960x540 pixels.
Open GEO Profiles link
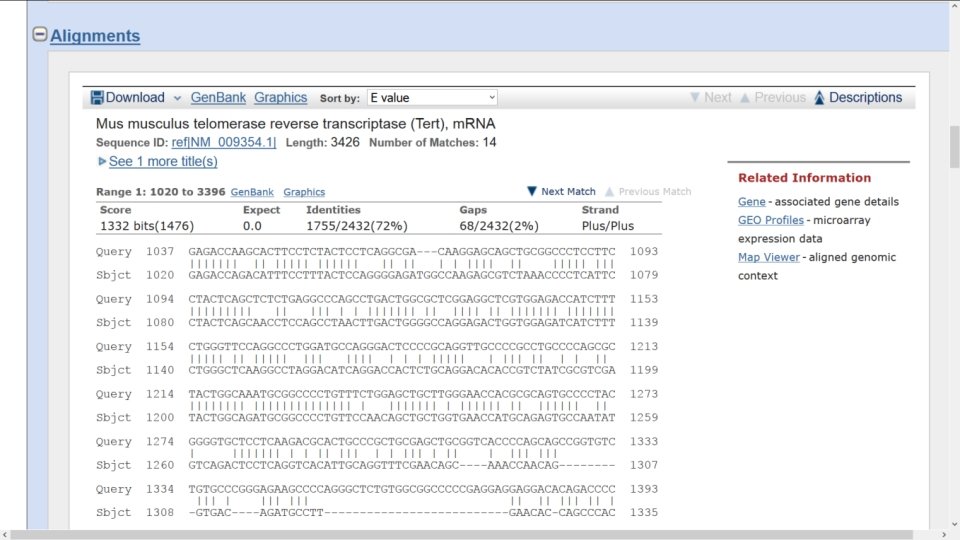(x=770, y=220)
